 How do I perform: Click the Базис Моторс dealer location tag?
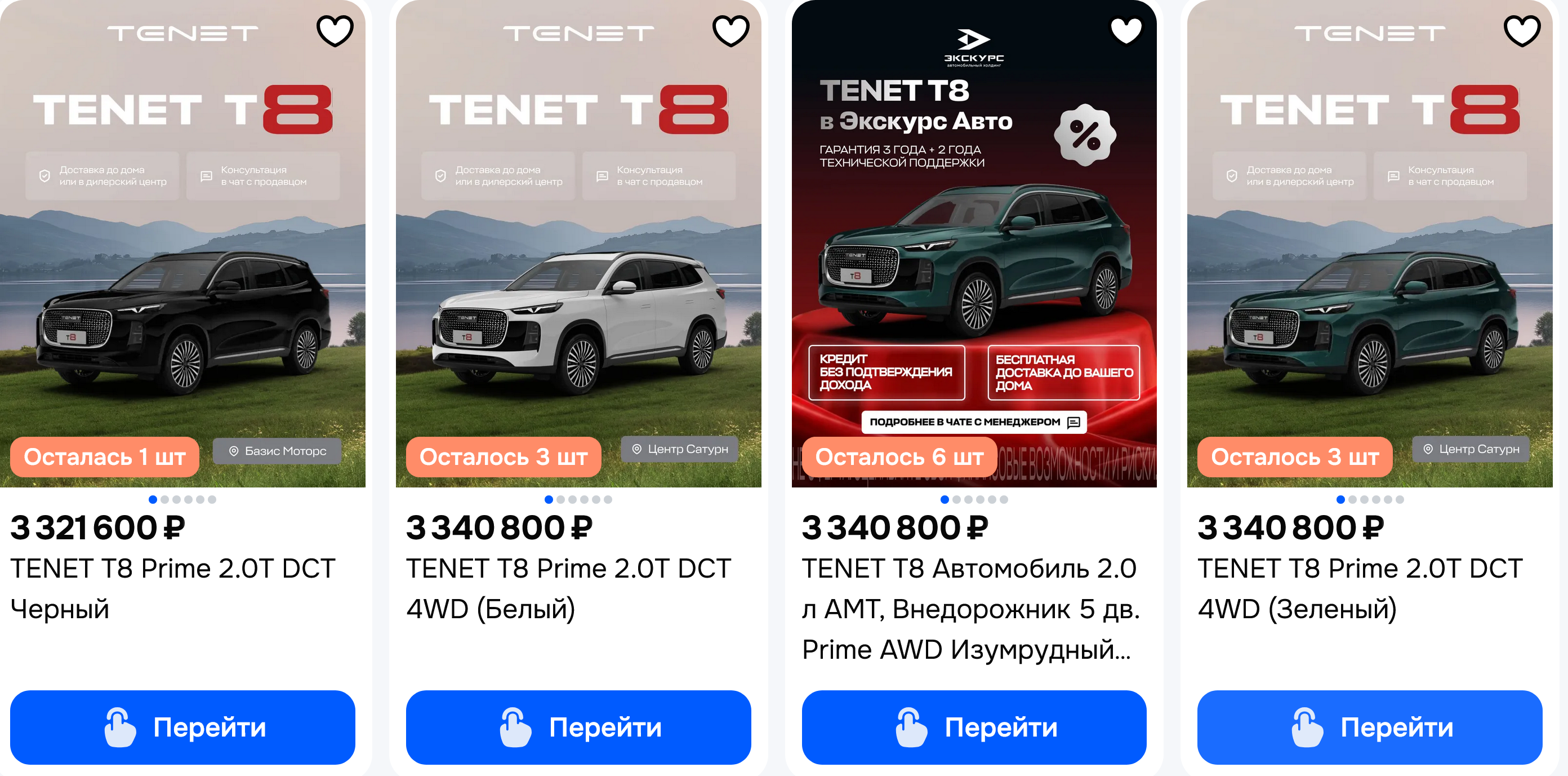tap(277, 451)
